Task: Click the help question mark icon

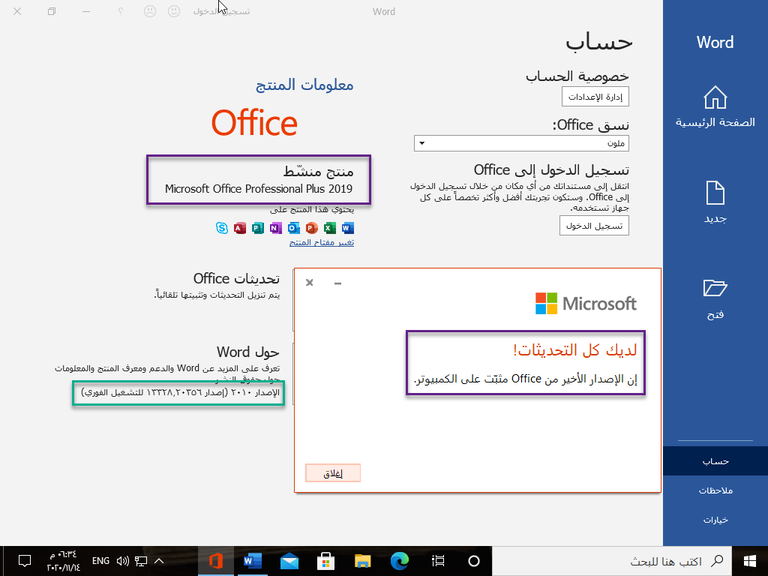Action: click(120, 11)
